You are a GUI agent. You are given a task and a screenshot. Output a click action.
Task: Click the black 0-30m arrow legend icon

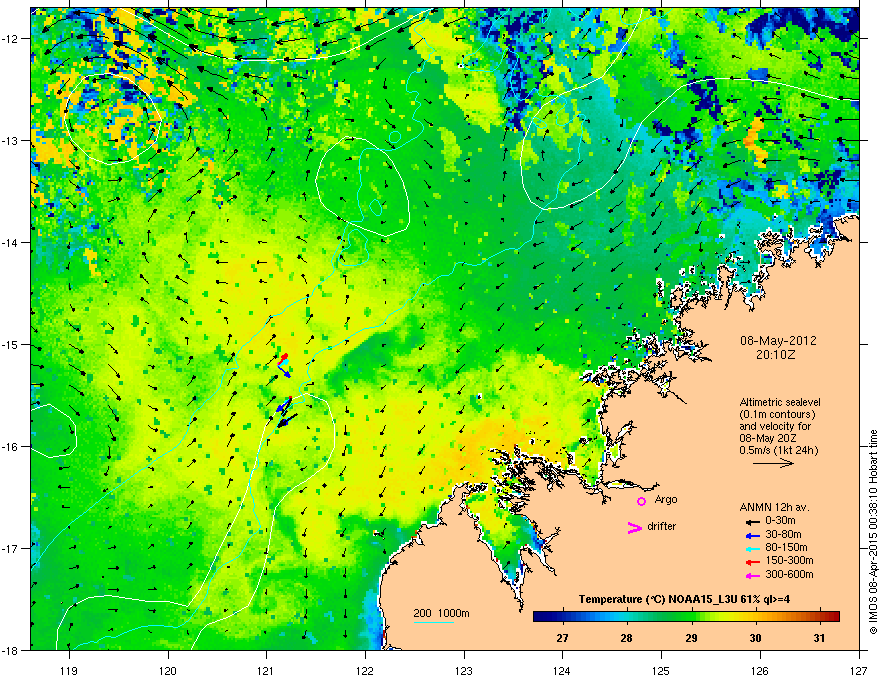coord(753,522)
